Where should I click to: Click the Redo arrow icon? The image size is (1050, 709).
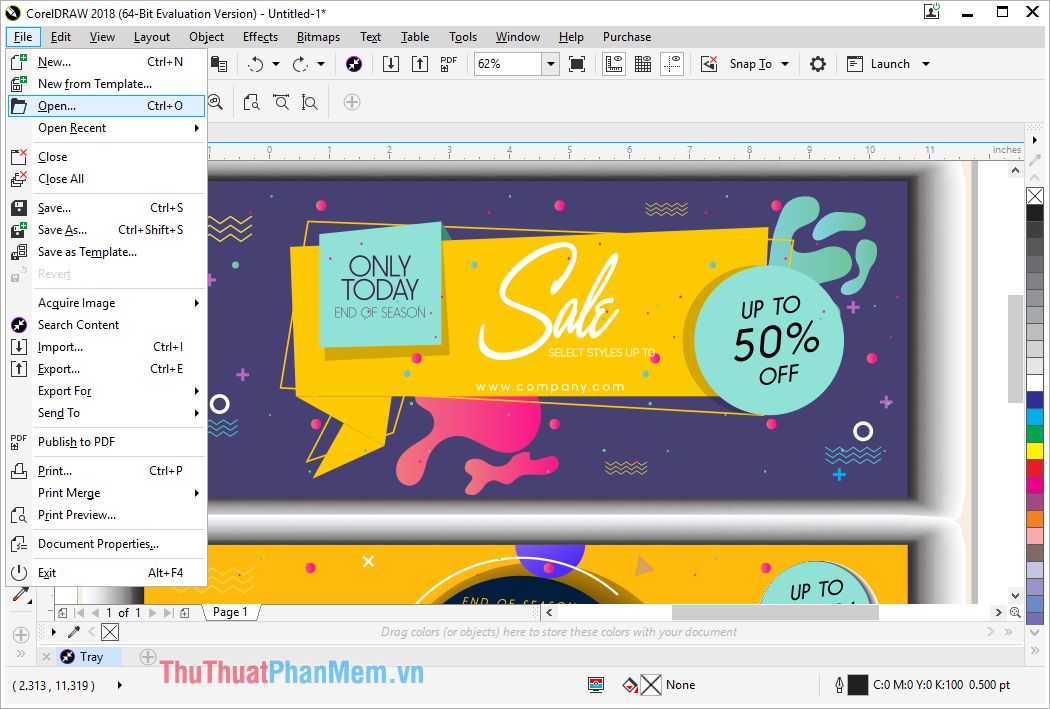click(301, 64)
